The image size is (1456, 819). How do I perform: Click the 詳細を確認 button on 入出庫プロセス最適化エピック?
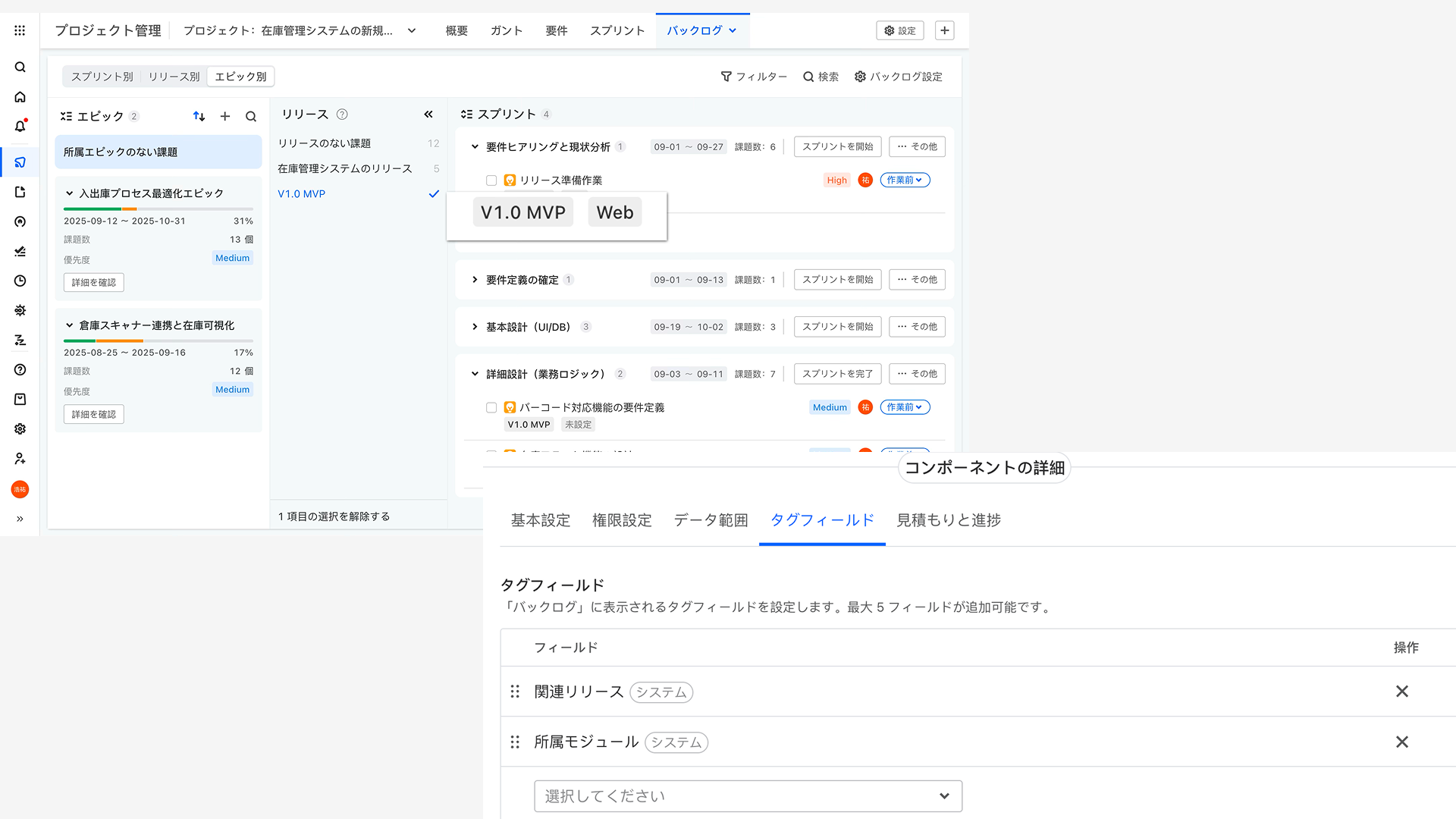[x=93, y=281]
